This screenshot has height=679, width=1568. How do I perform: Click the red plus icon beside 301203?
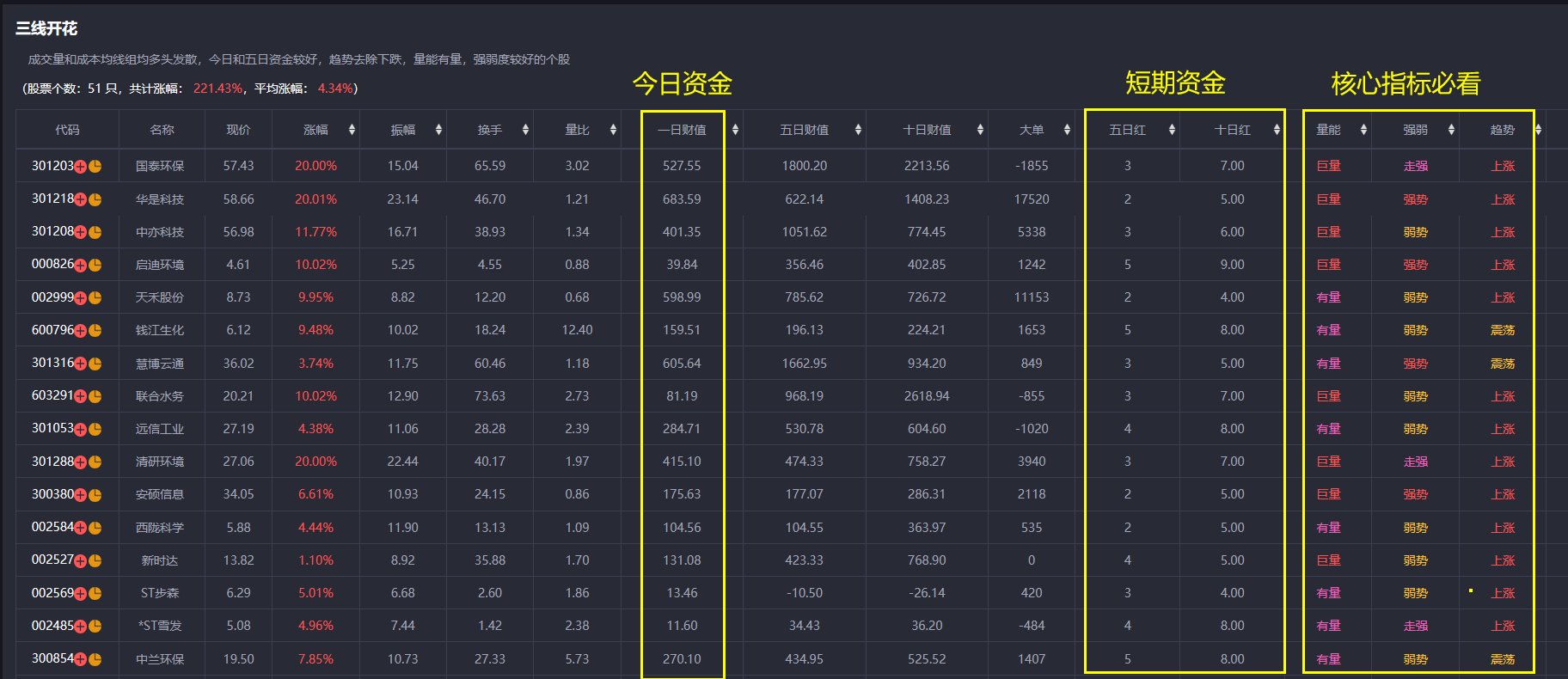pyautogui.click(x=81, y=167)
